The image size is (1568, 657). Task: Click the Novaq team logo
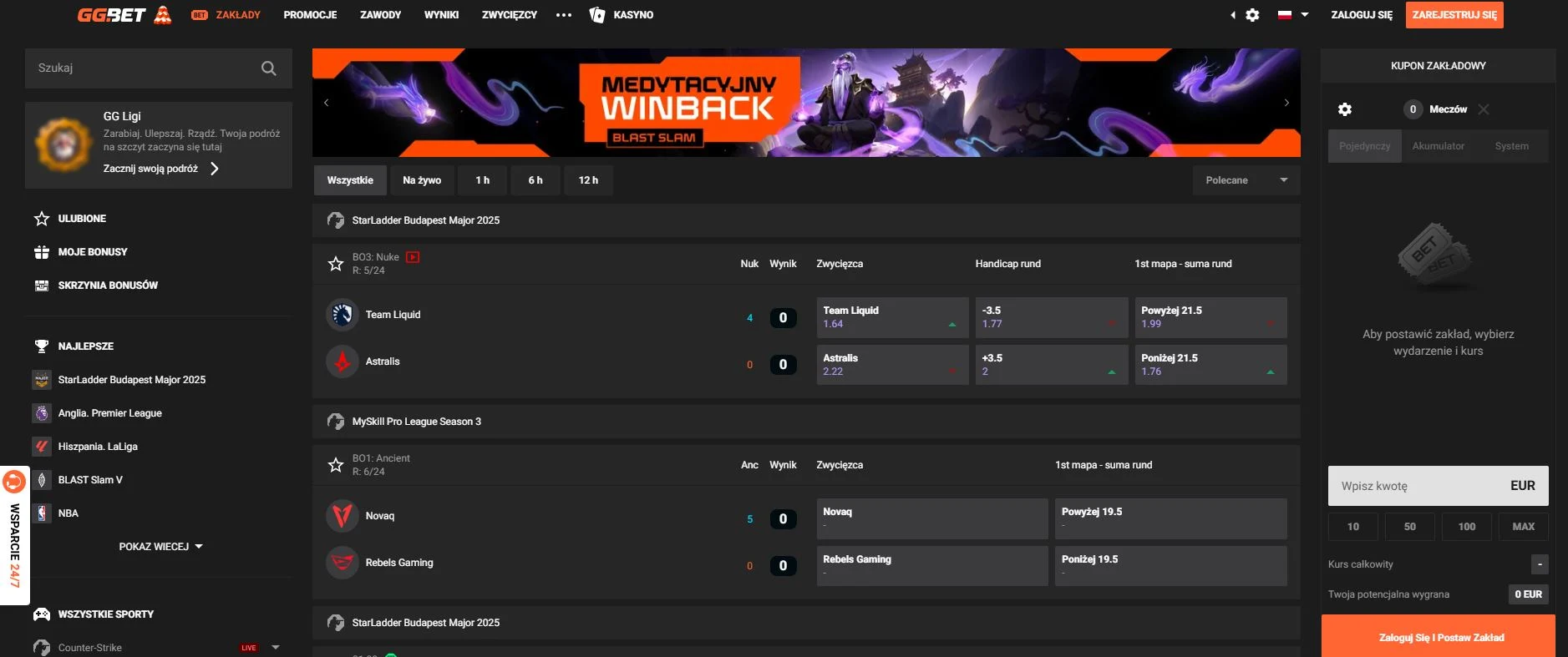[343, 516]
